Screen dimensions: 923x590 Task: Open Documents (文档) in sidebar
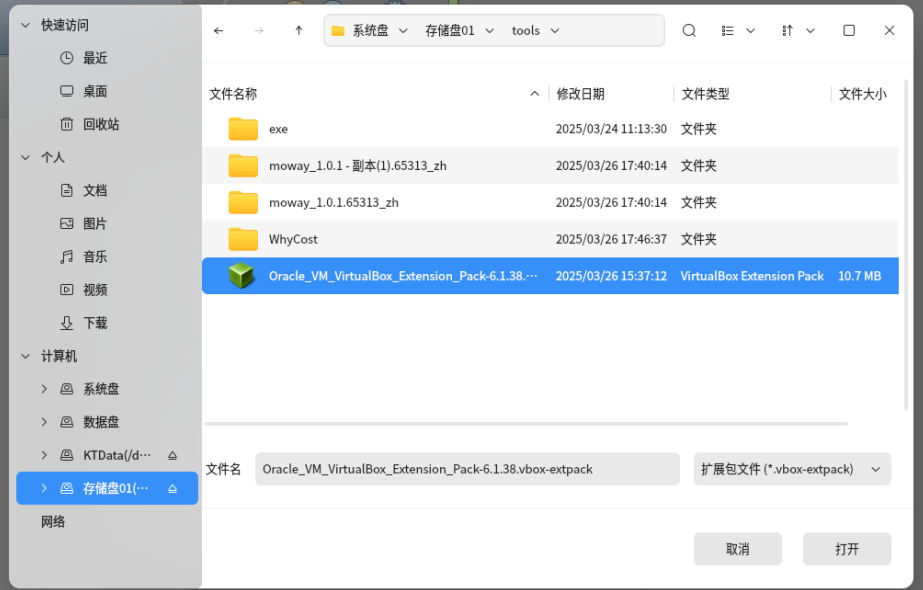point(95,190)
